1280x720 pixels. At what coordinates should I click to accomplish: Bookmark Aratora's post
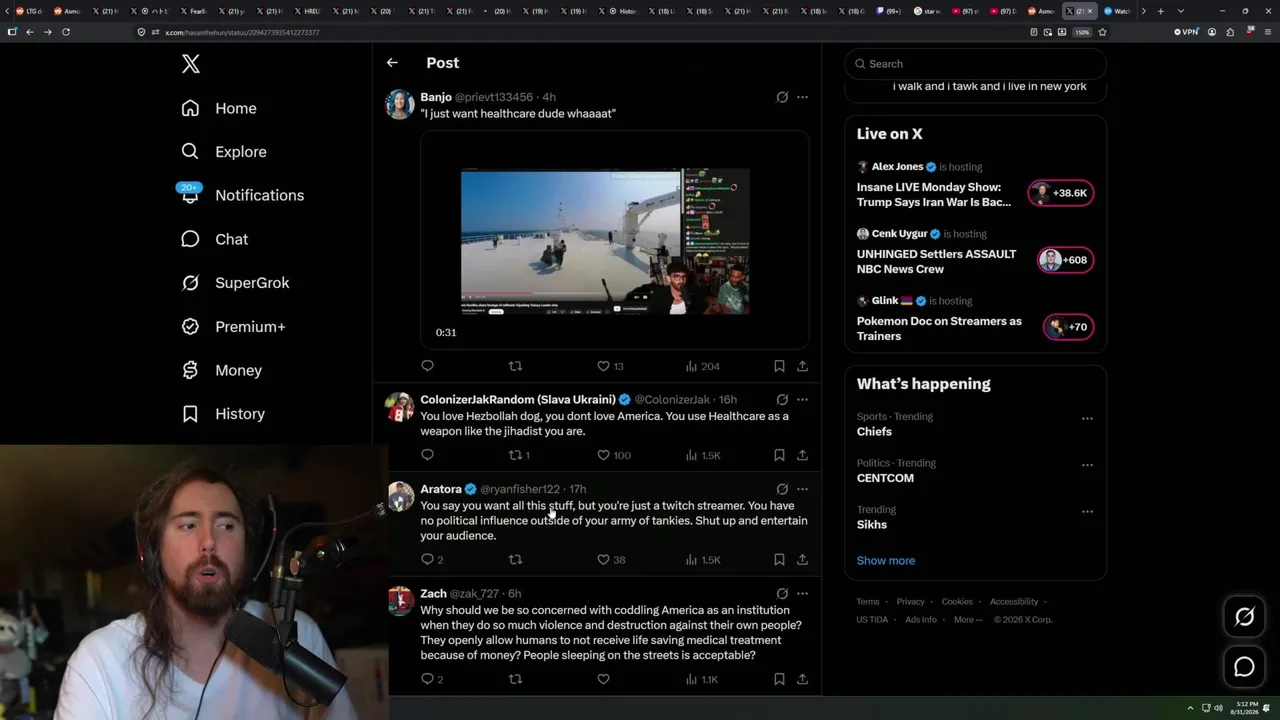pos(779,559)
